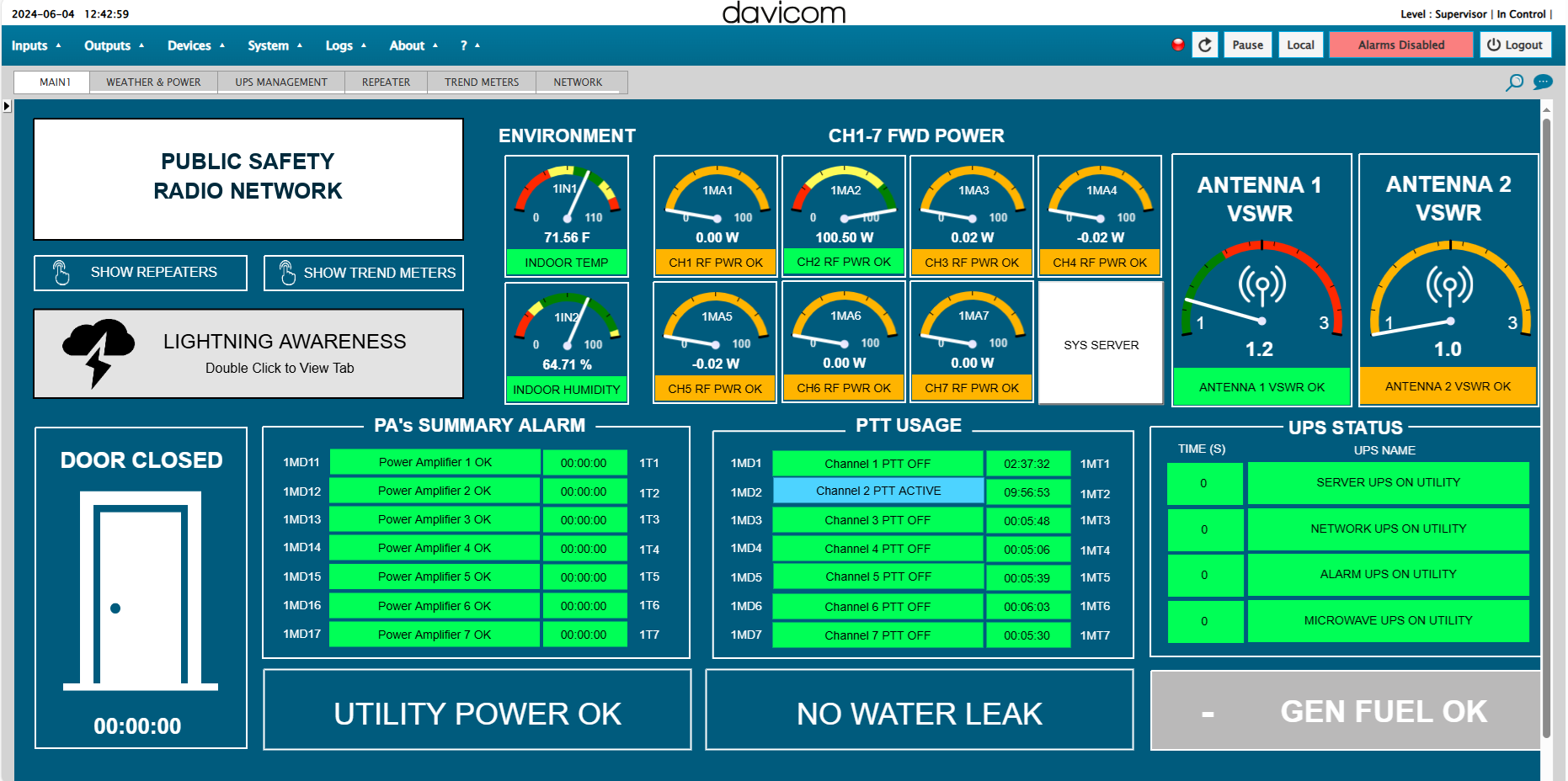Click the Logout button
1568x781 pixels.
(x=1516, y=45)
